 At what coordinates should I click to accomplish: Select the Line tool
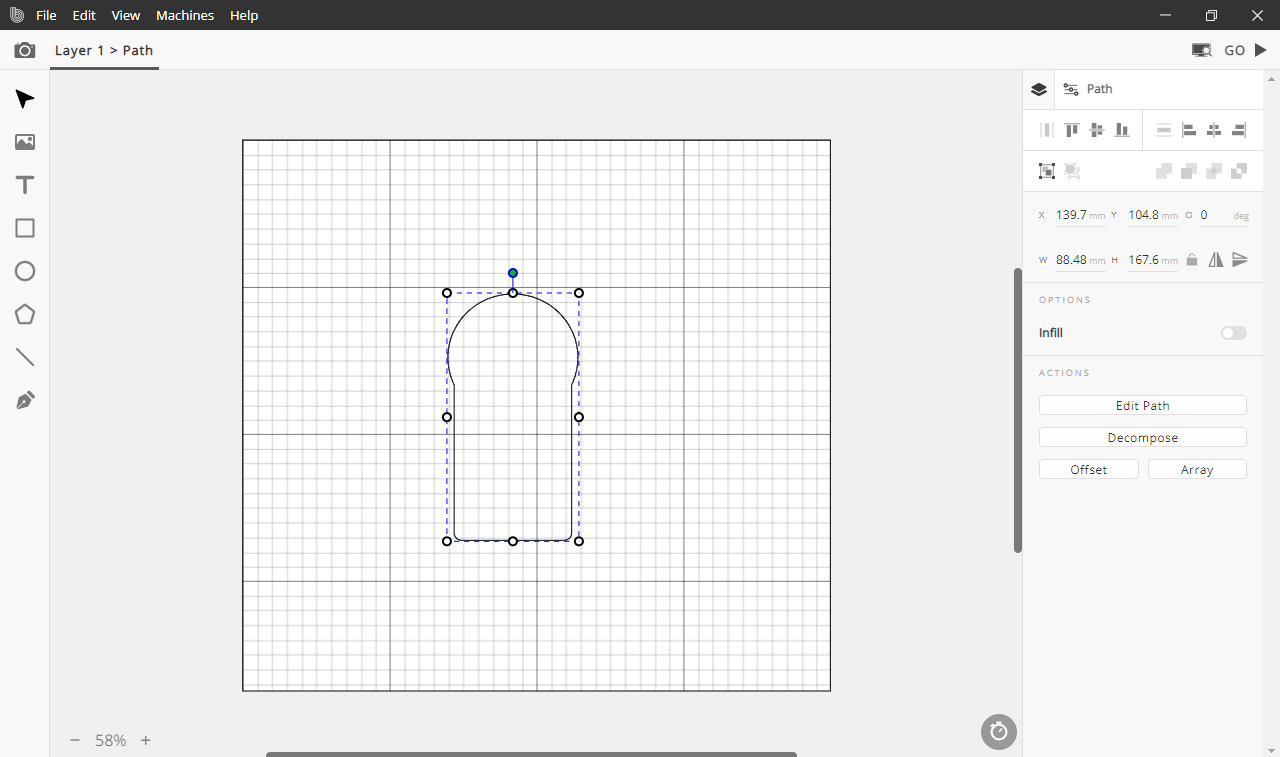coord(25,357)
